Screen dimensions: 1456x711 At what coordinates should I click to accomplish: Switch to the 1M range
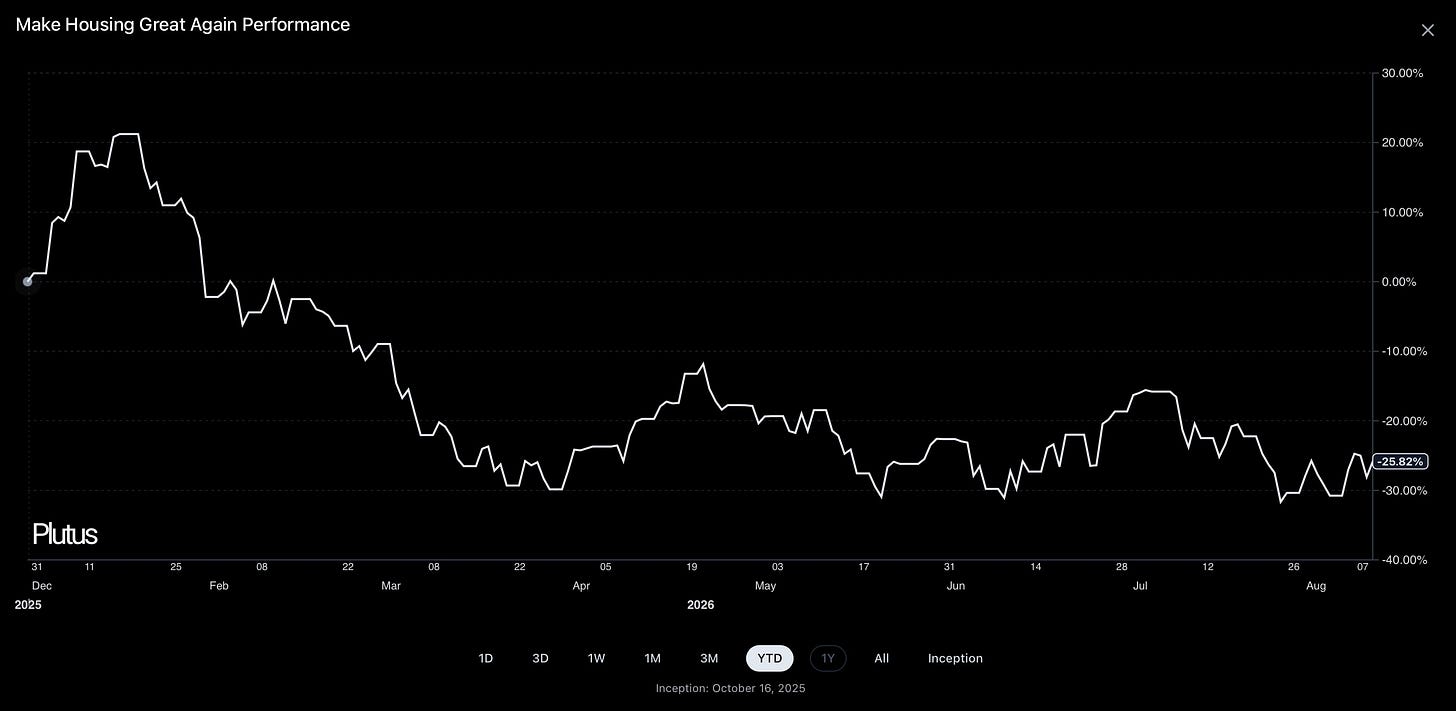click(x=652, y=658)
